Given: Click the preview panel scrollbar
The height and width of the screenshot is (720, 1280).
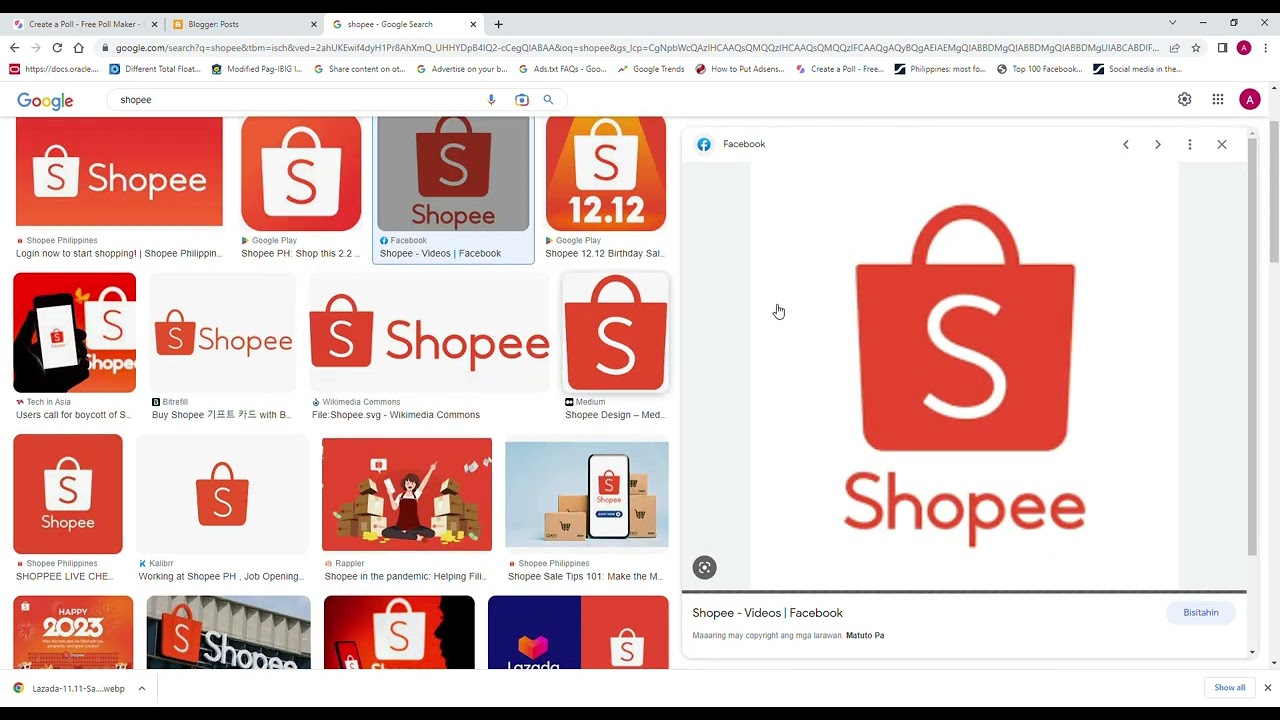Looking at the screenshot, I should click(x=1252, y=345).
